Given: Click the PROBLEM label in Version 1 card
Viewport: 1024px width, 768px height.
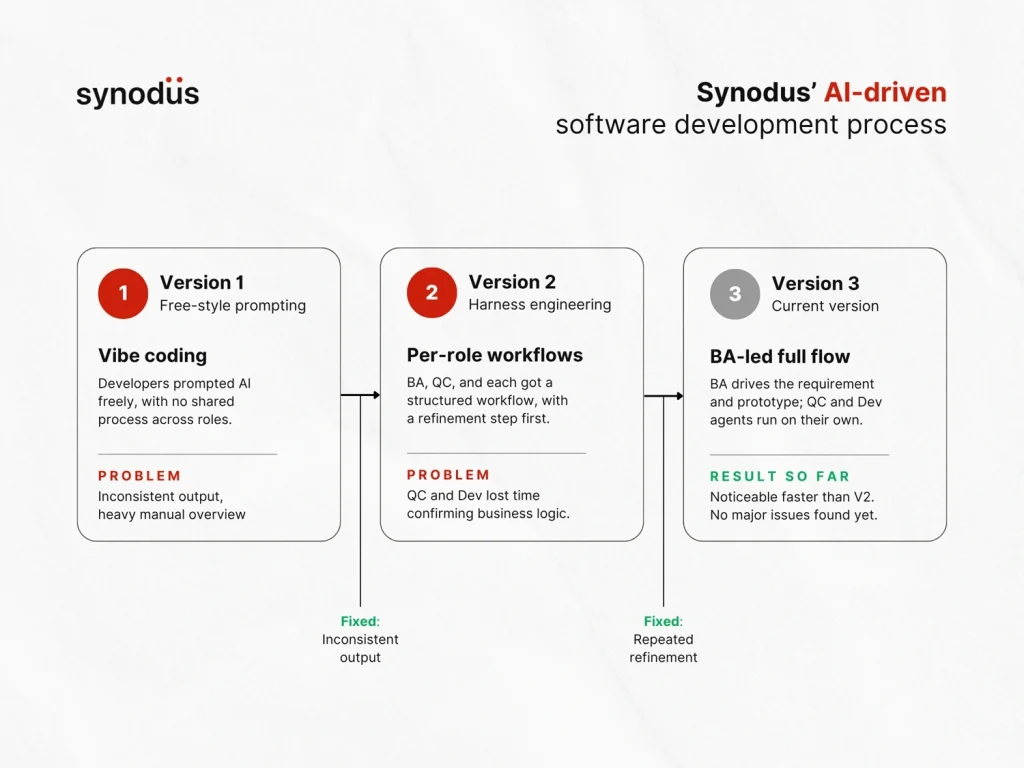Looking at the screenshot, I should click(x=140, y=476).
